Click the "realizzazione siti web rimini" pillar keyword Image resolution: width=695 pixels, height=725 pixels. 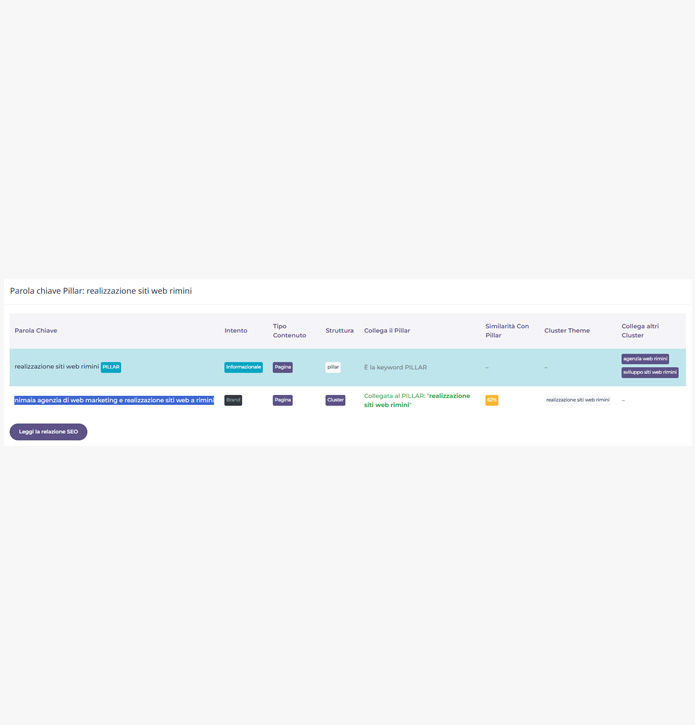point(56,367)
